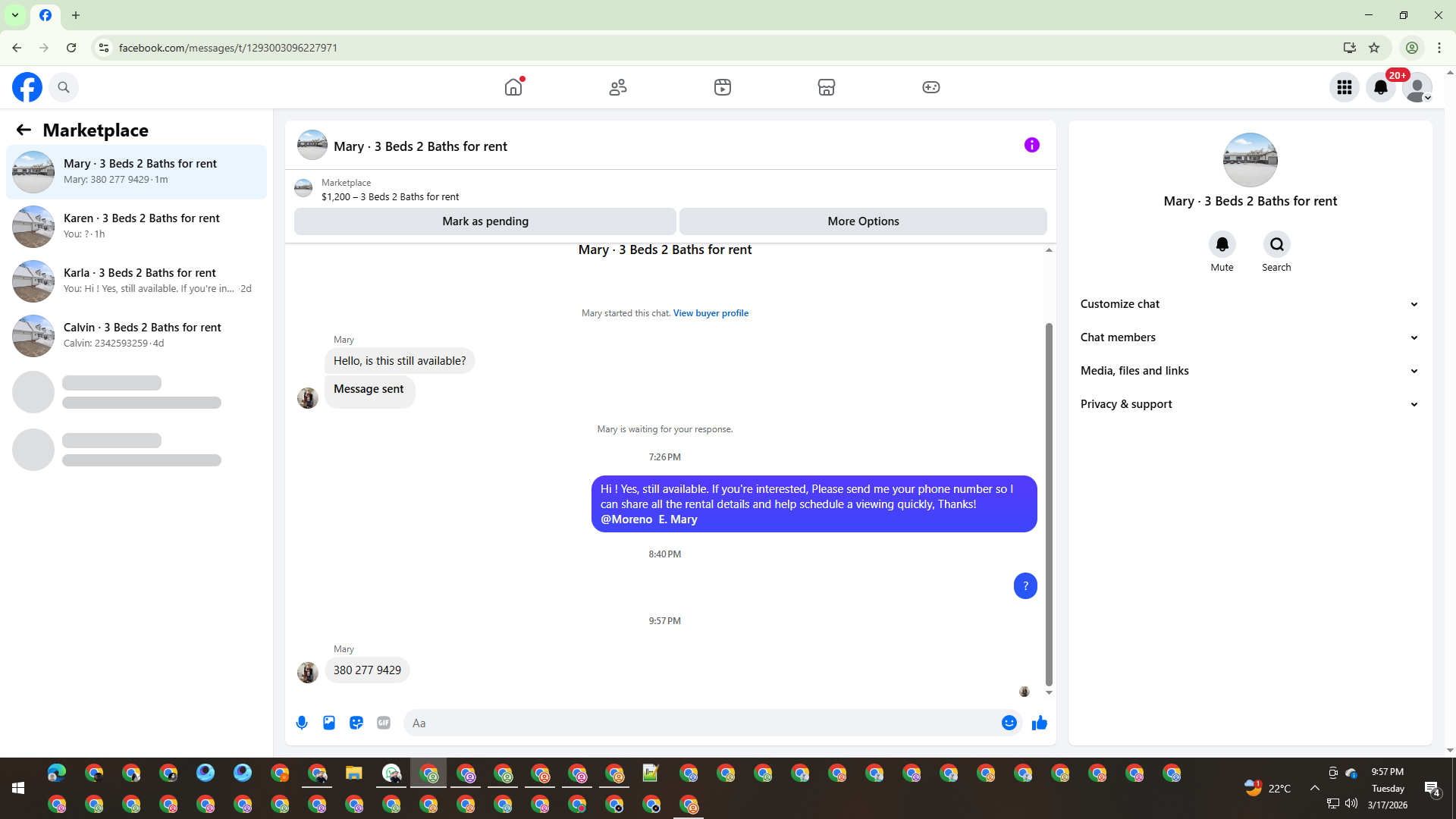
Task: Click the Mark as pending button
Action: [485, 221]
